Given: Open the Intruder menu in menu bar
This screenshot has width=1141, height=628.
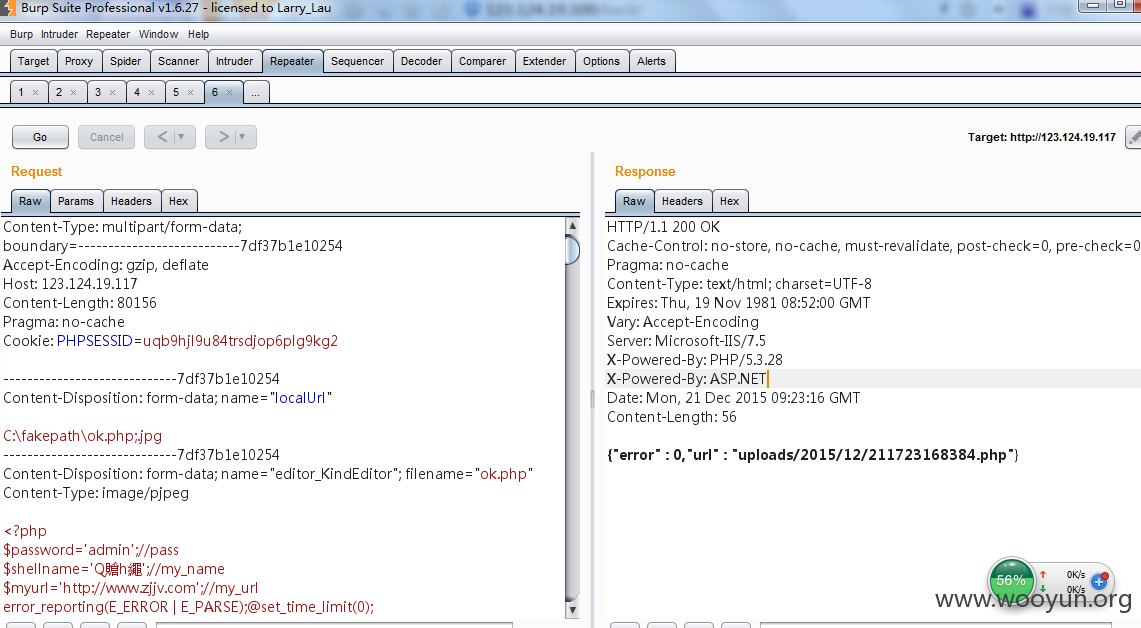Looking at the screenshot, I should click(x=59, y=34).
